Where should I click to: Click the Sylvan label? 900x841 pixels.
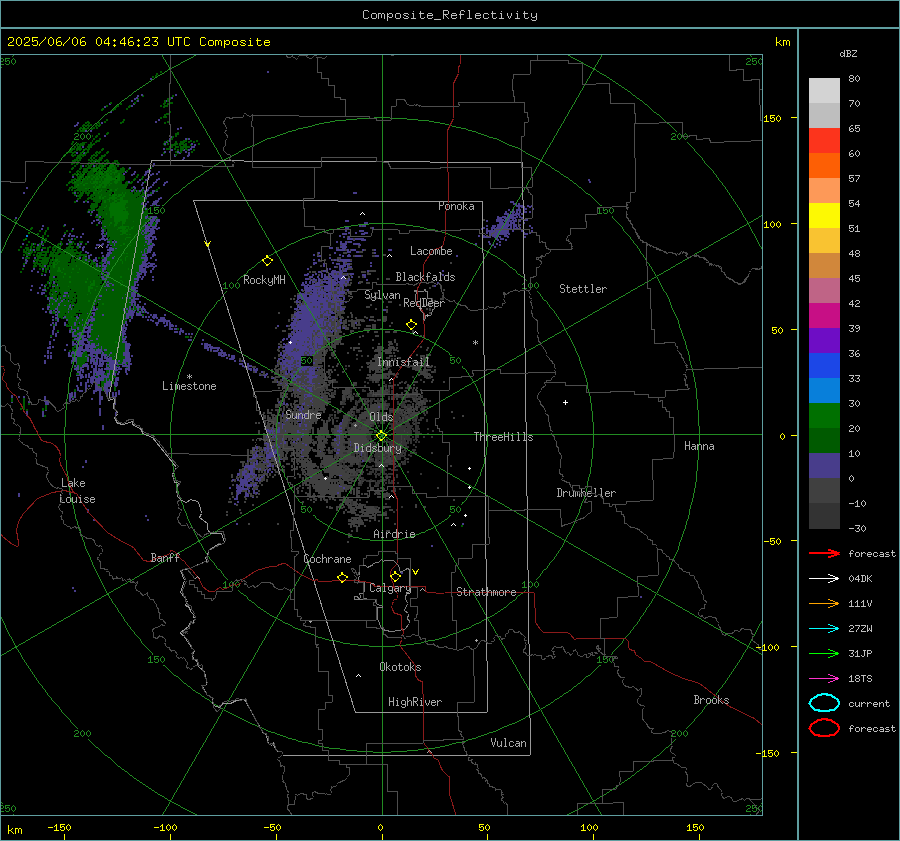pyautogui.click(x=382, y=295)
